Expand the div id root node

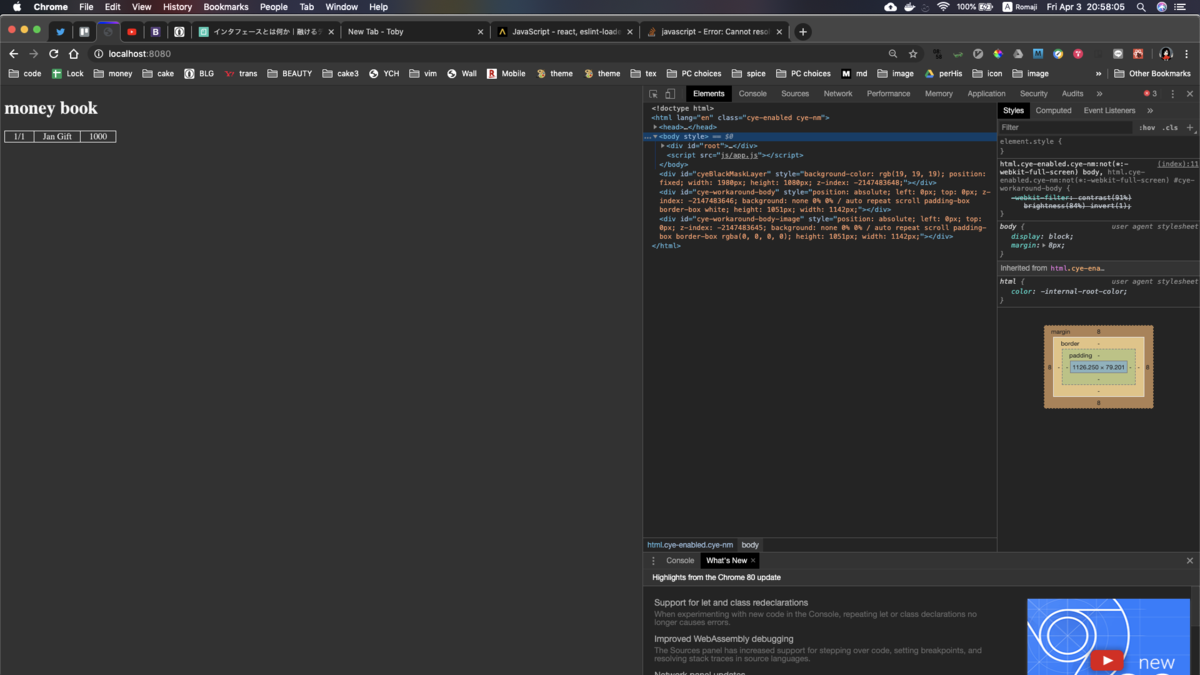663,146
